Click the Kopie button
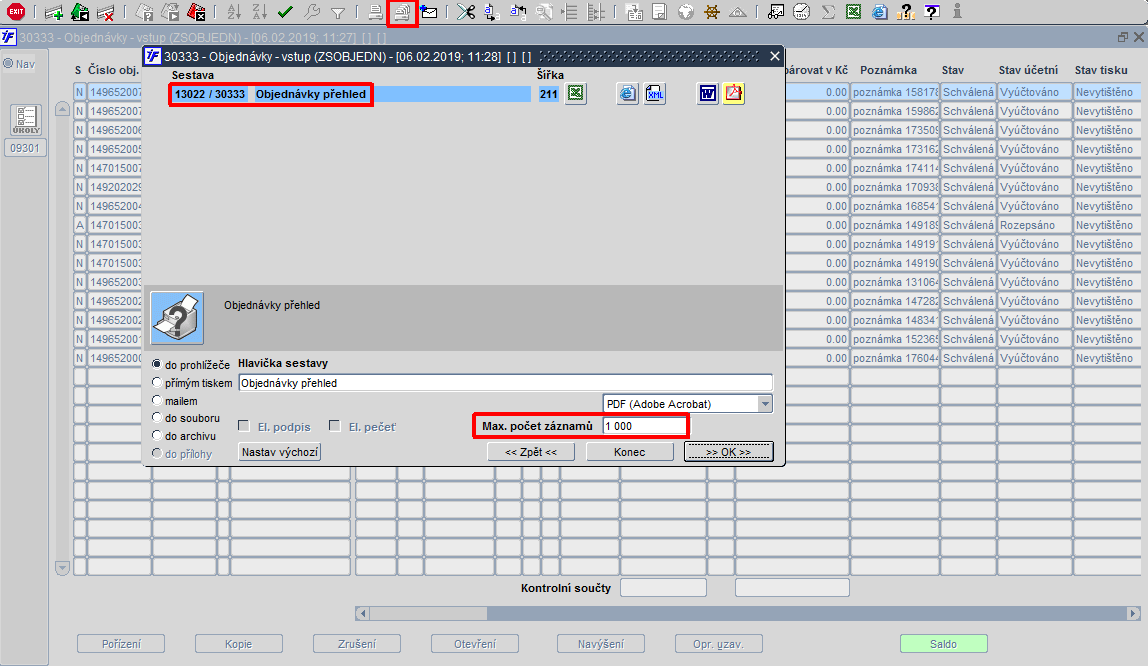The height and width of the screenshot is (666, 1148). pos(239,644)
